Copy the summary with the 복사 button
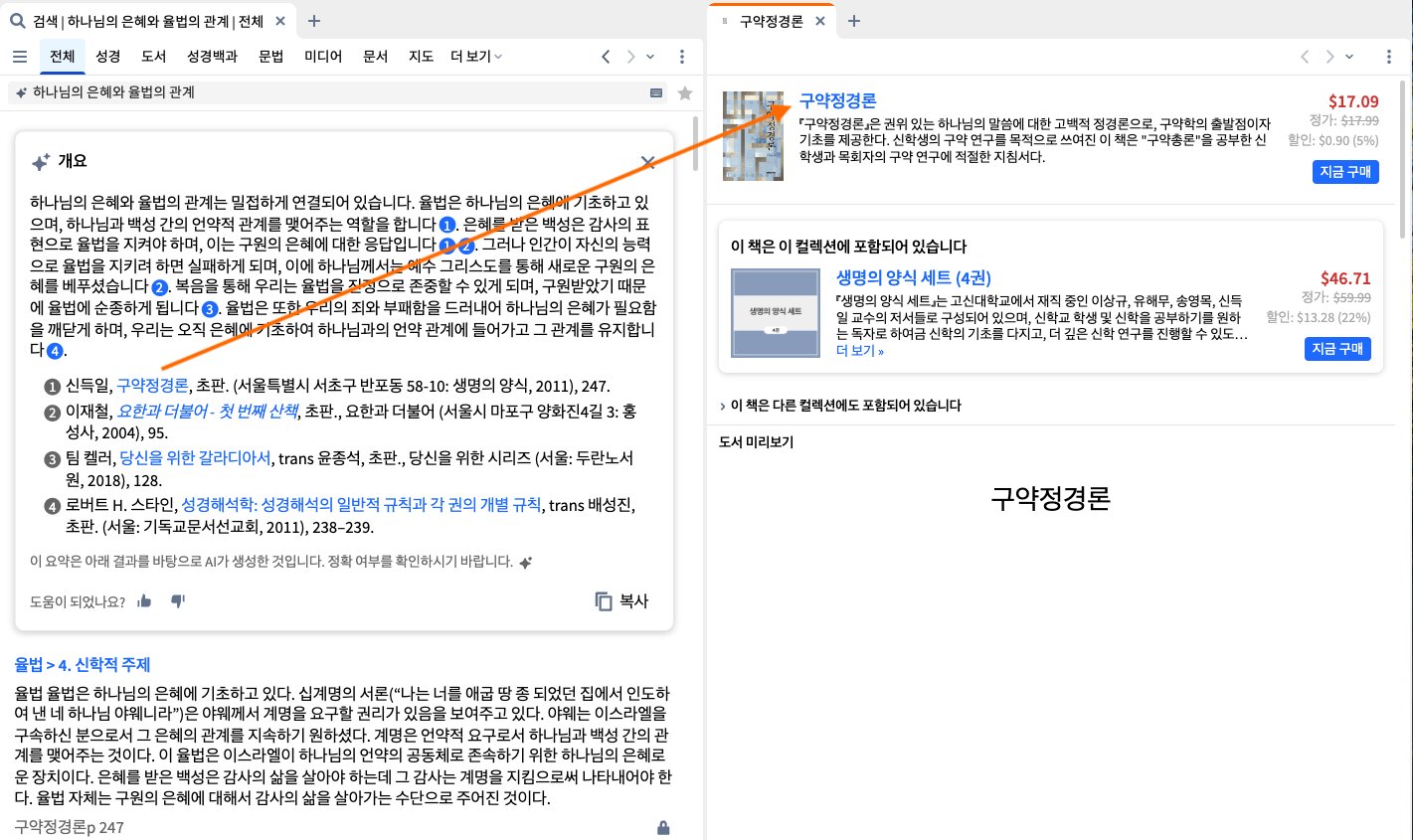 (x=621, y=600)
